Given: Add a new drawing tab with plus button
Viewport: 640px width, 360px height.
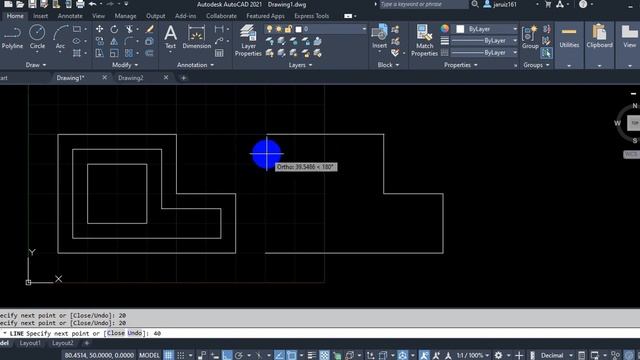Looking at the screenshot, I should point(183,78).
